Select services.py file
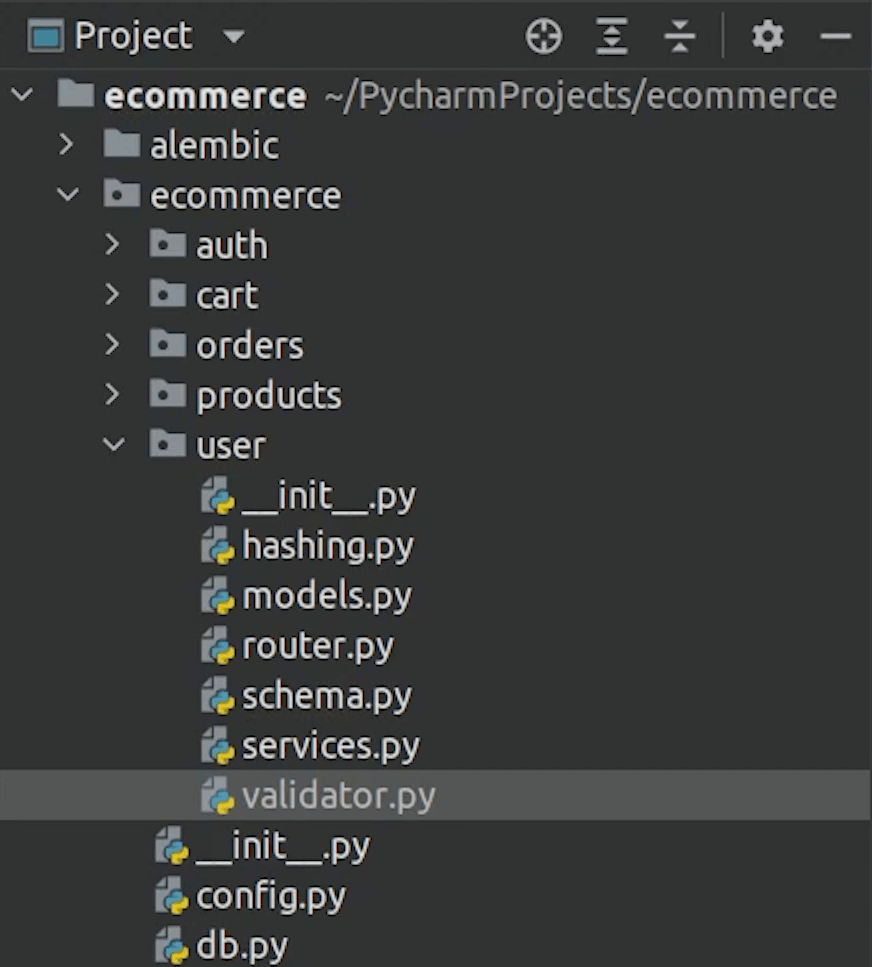 [330, 746]
